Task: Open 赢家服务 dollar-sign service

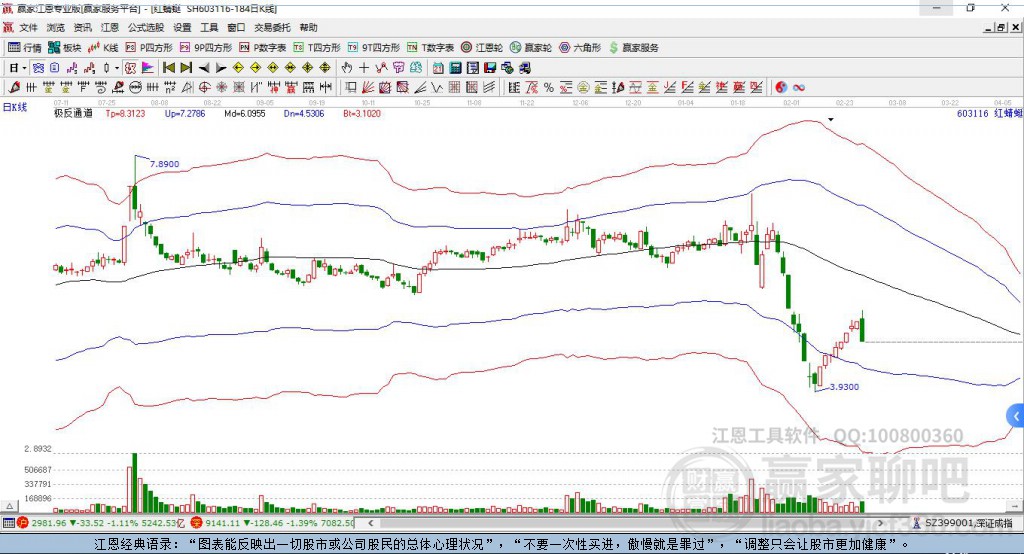Action: click(x=633, y=48)
